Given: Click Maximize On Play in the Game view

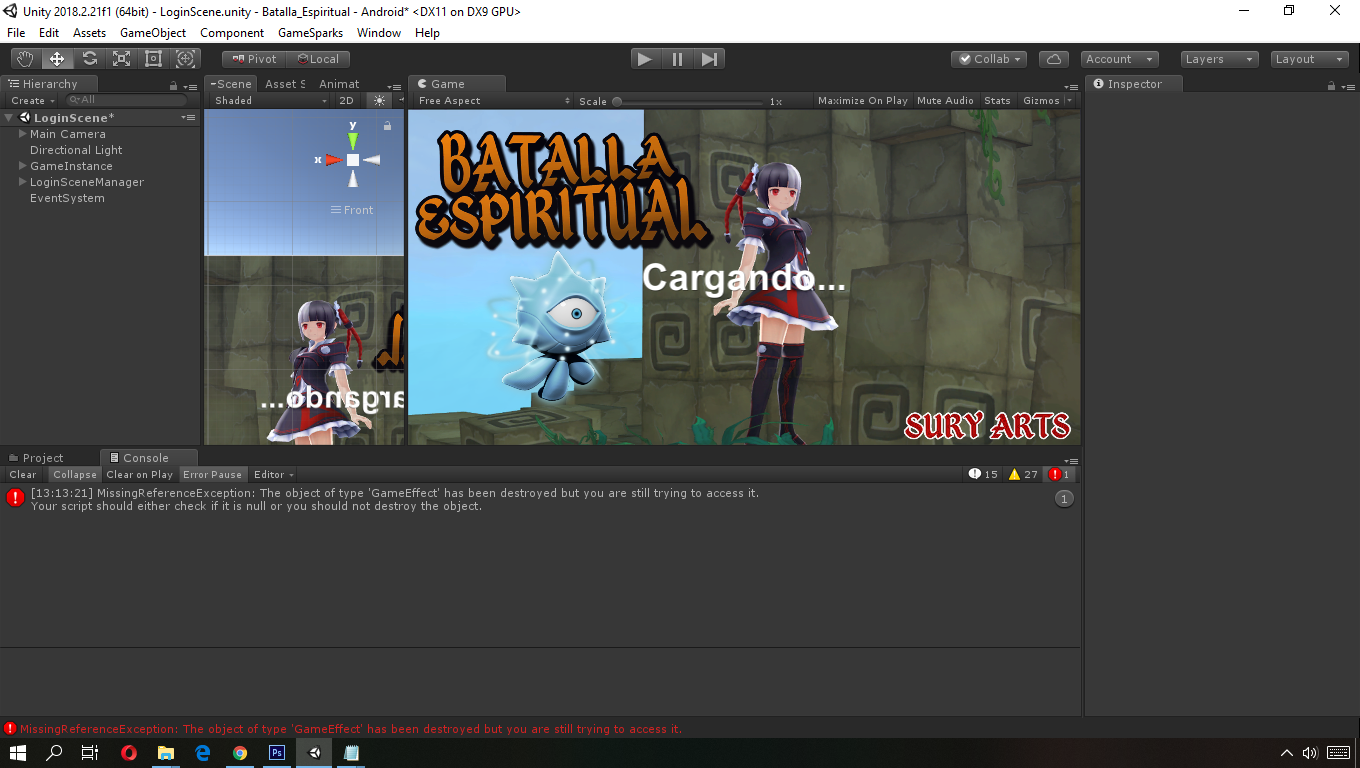Looking at the screenshot, I should tap(862, 100).
